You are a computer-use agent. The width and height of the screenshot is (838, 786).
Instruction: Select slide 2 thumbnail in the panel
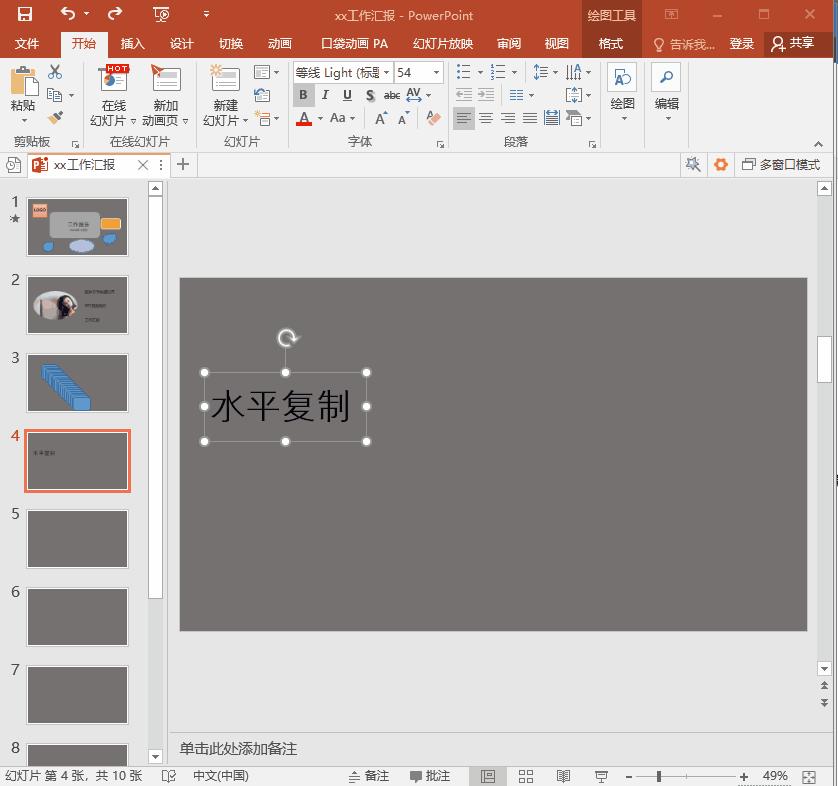coord(77,305)
